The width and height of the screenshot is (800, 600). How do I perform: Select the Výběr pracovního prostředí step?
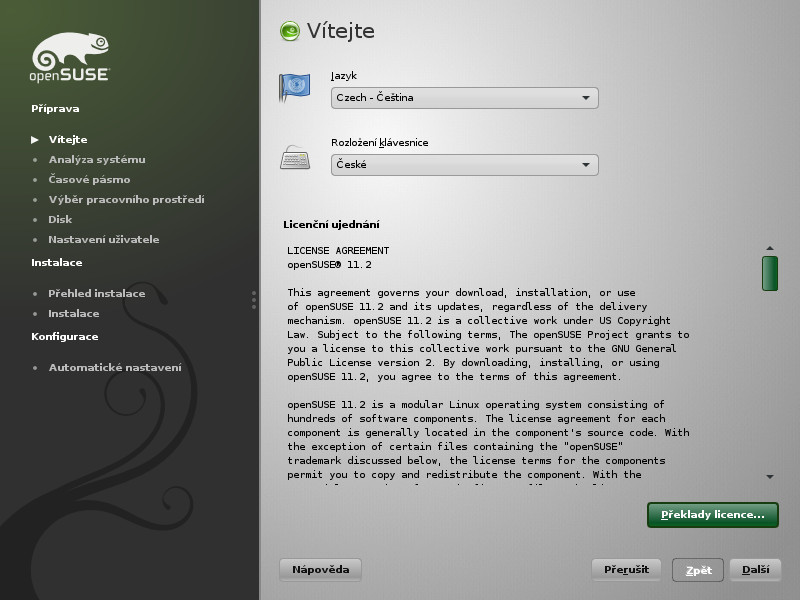pos(127,199)
